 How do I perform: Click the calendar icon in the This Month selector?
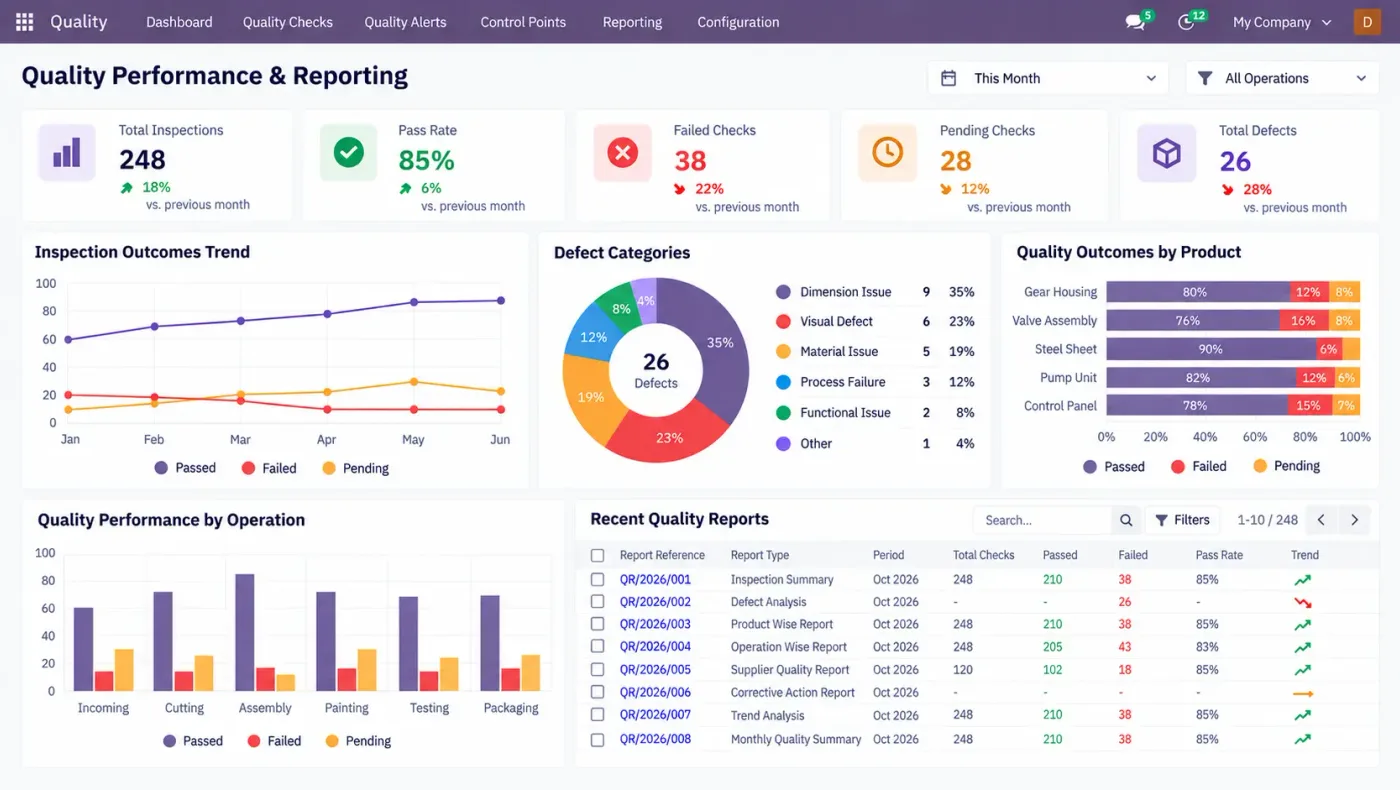coord(949,78)
